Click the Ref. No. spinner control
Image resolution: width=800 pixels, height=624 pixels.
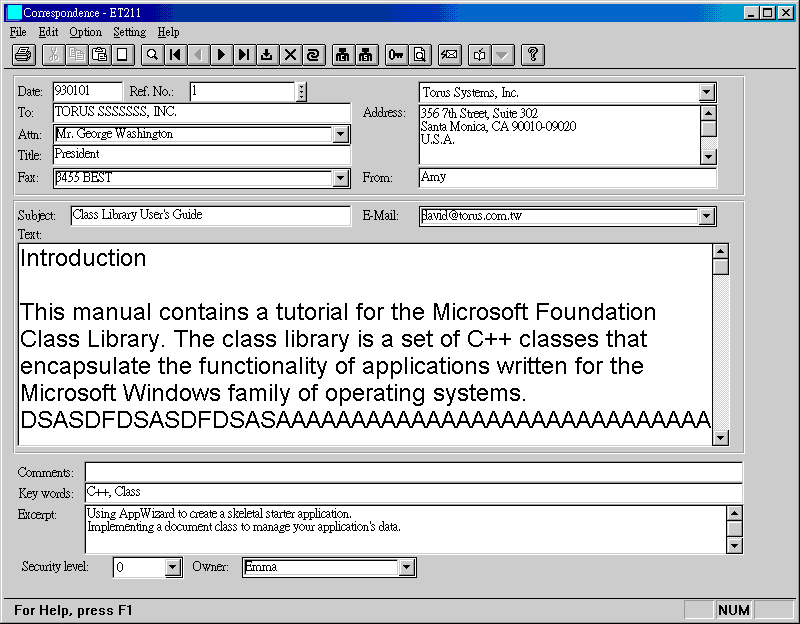coord(301,92)
